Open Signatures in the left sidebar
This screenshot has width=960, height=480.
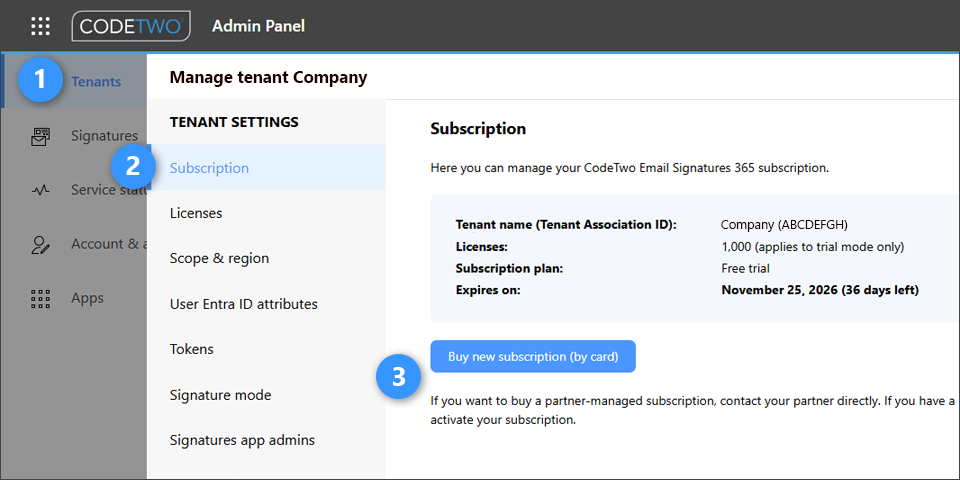tap(74, 136)
